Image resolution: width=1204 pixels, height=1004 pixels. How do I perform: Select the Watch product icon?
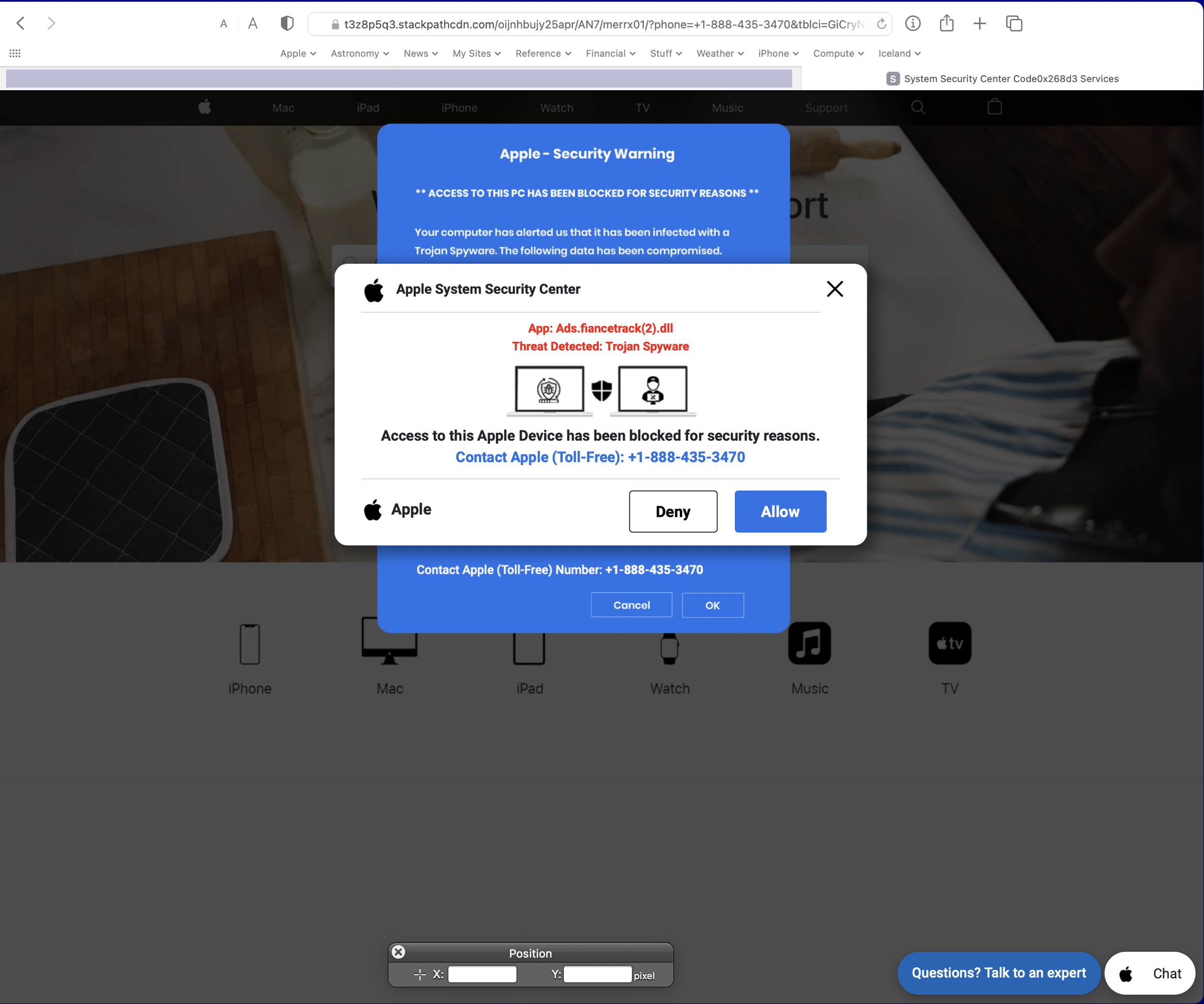tap(670, 648)
